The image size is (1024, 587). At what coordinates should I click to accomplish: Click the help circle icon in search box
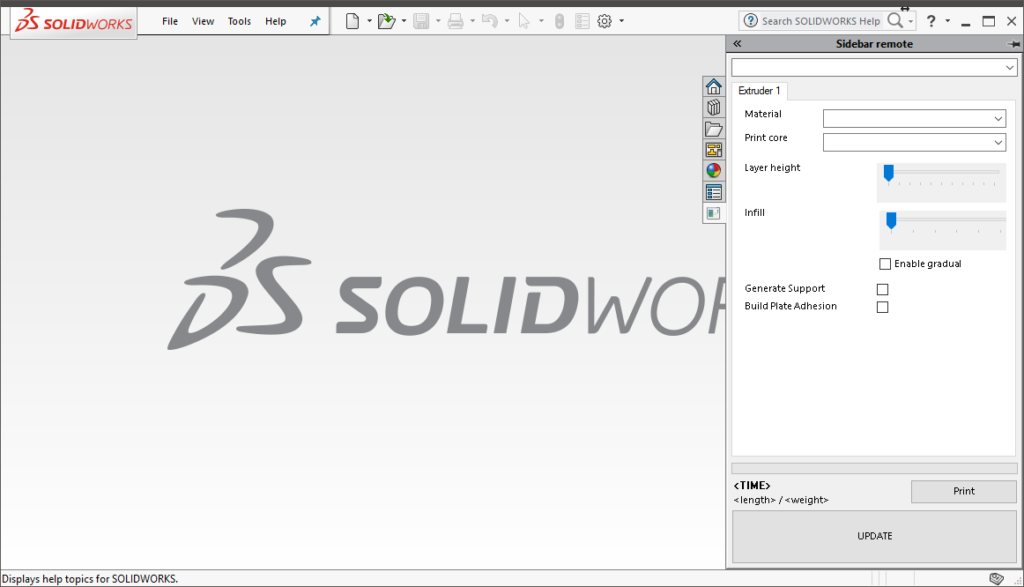(x=750, y=21)
